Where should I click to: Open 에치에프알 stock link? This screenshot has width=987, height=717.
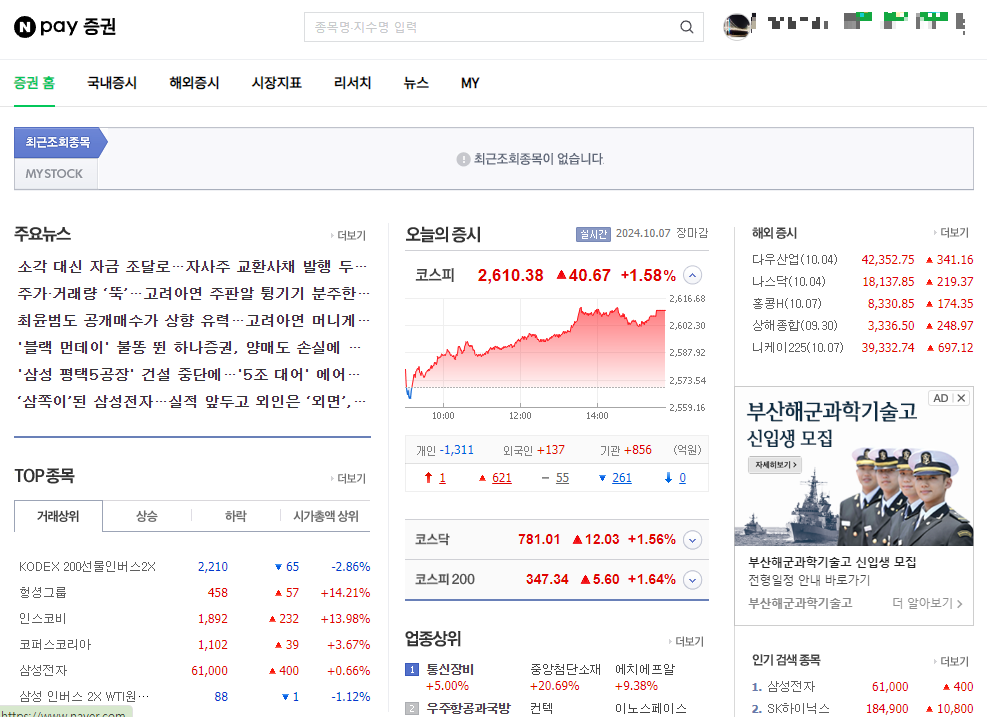[x=645, y=669]
